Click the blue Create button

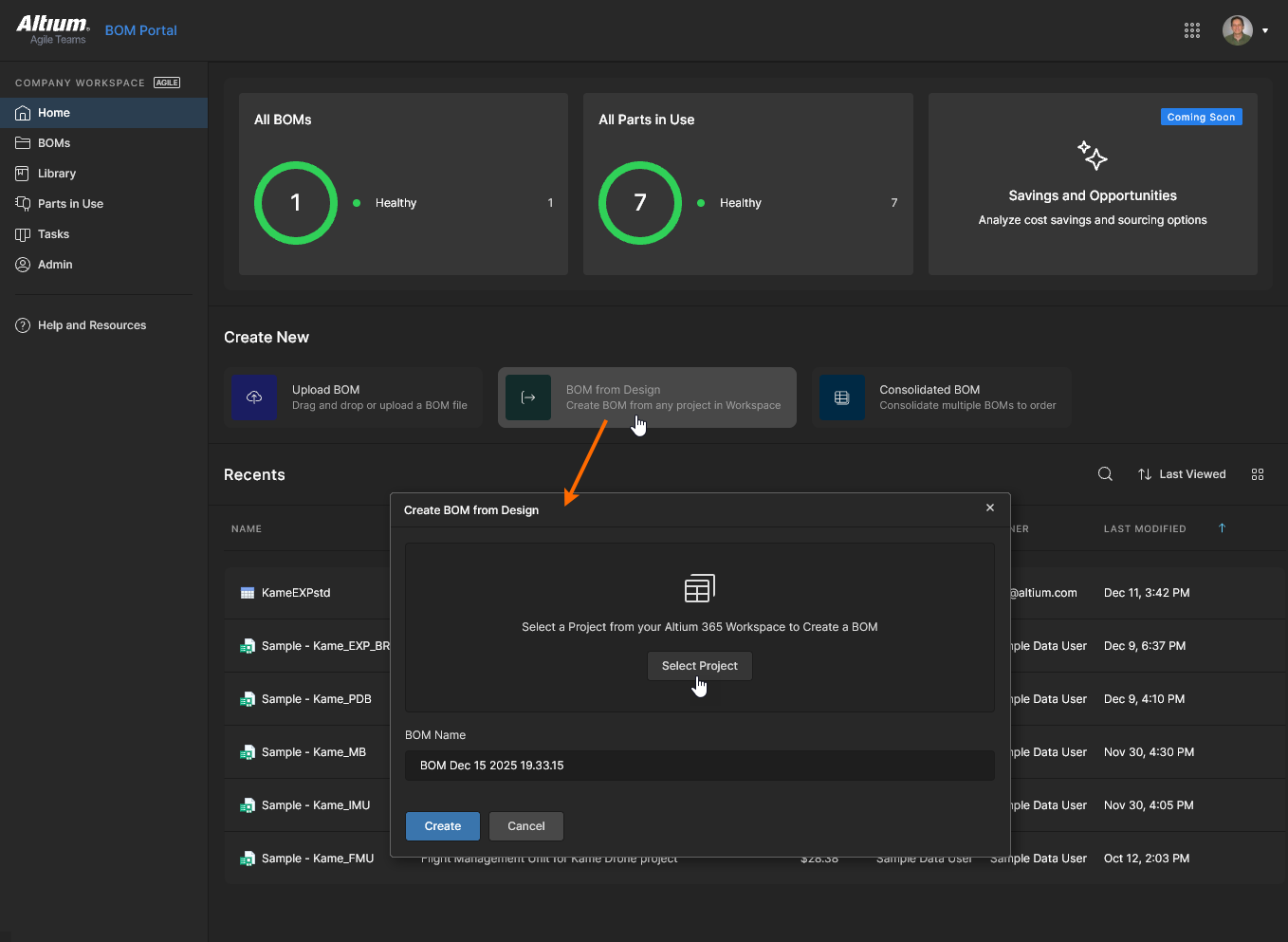[442, 826]
